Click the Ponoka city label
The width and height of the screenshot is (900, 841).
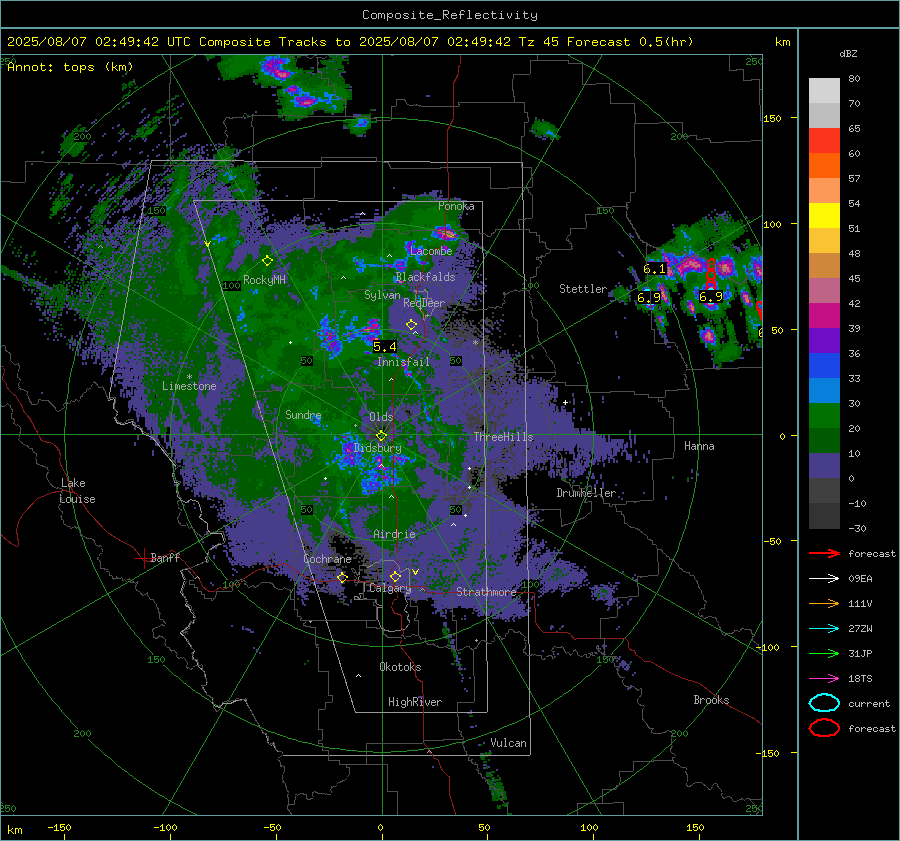[x=456, y=206]
